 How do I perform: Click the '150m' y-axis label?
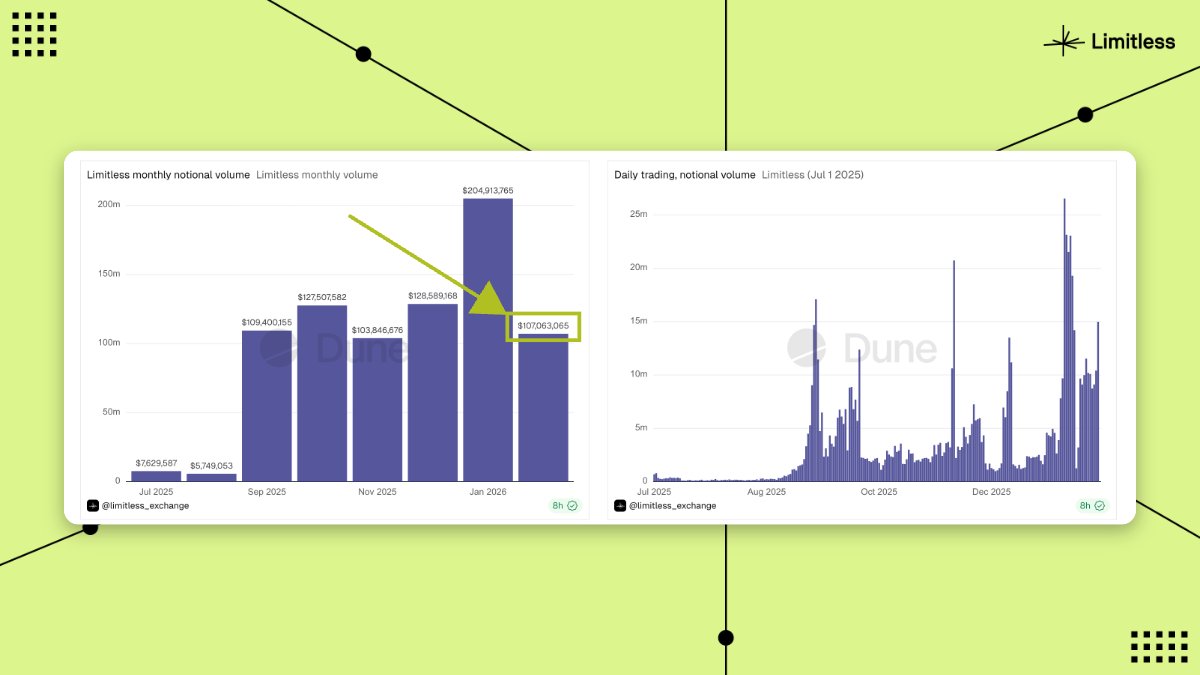108,273
